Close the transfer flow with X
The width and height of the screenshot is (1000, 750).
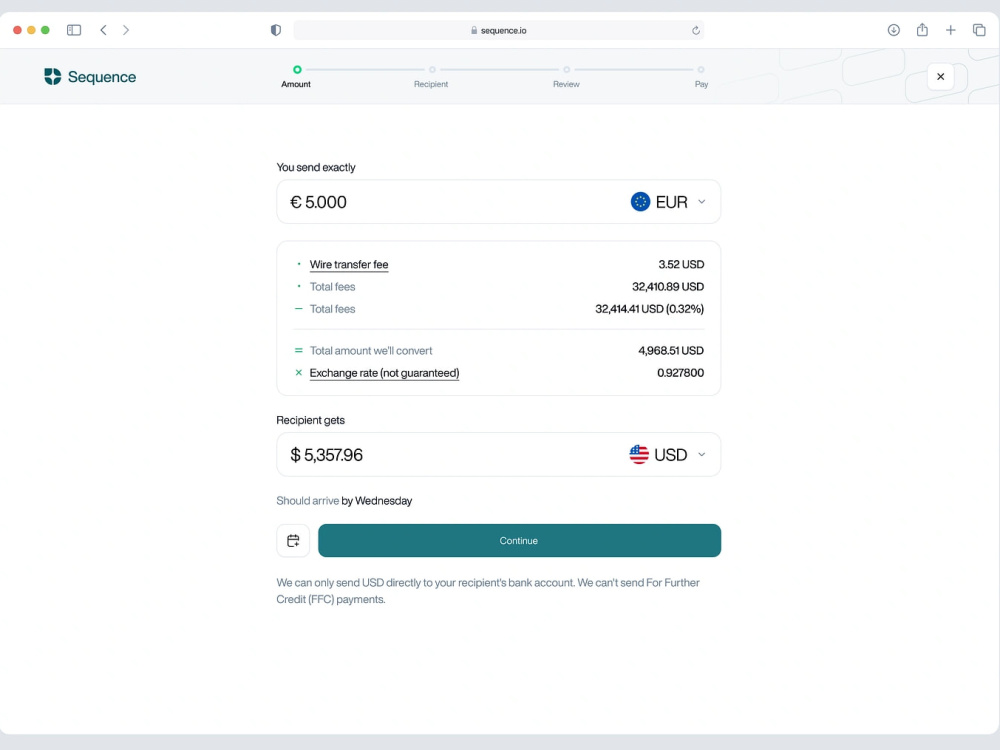[940, 77]
